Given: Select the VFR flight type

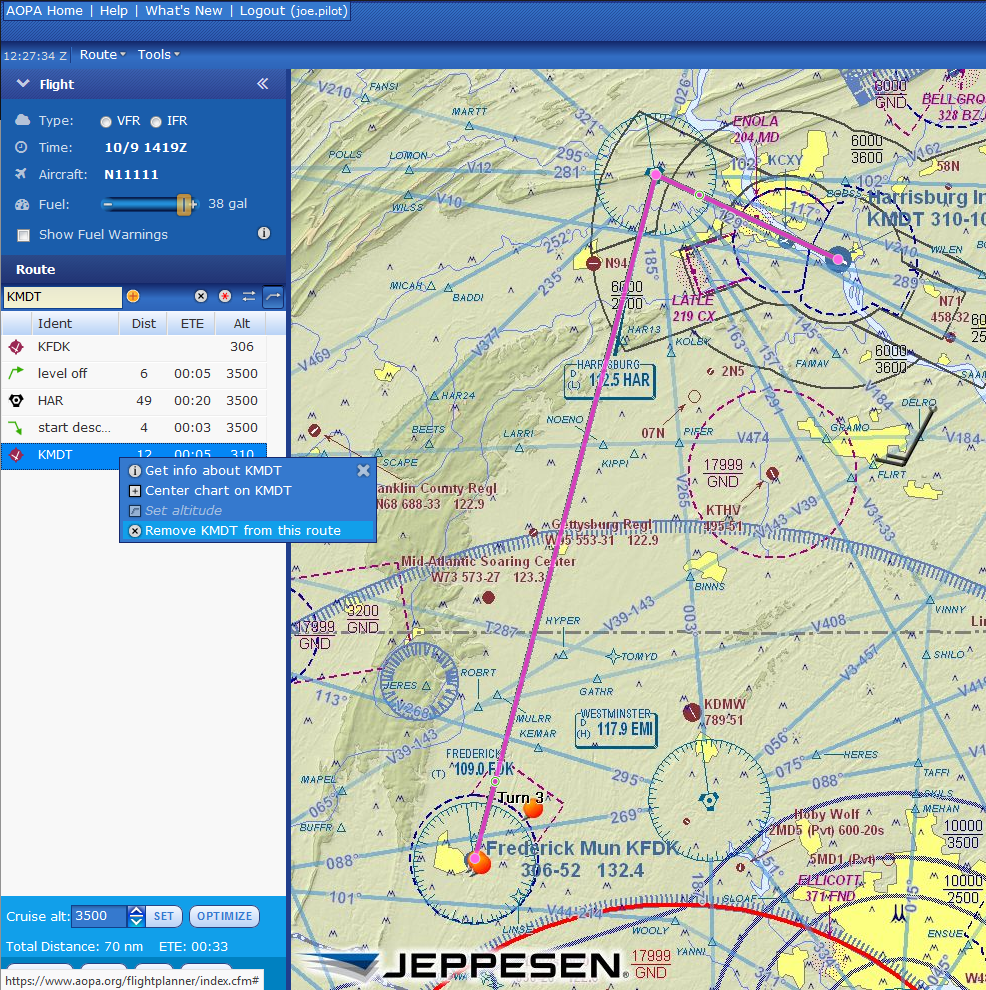Looking at the screenshot, I should [105, 121].
